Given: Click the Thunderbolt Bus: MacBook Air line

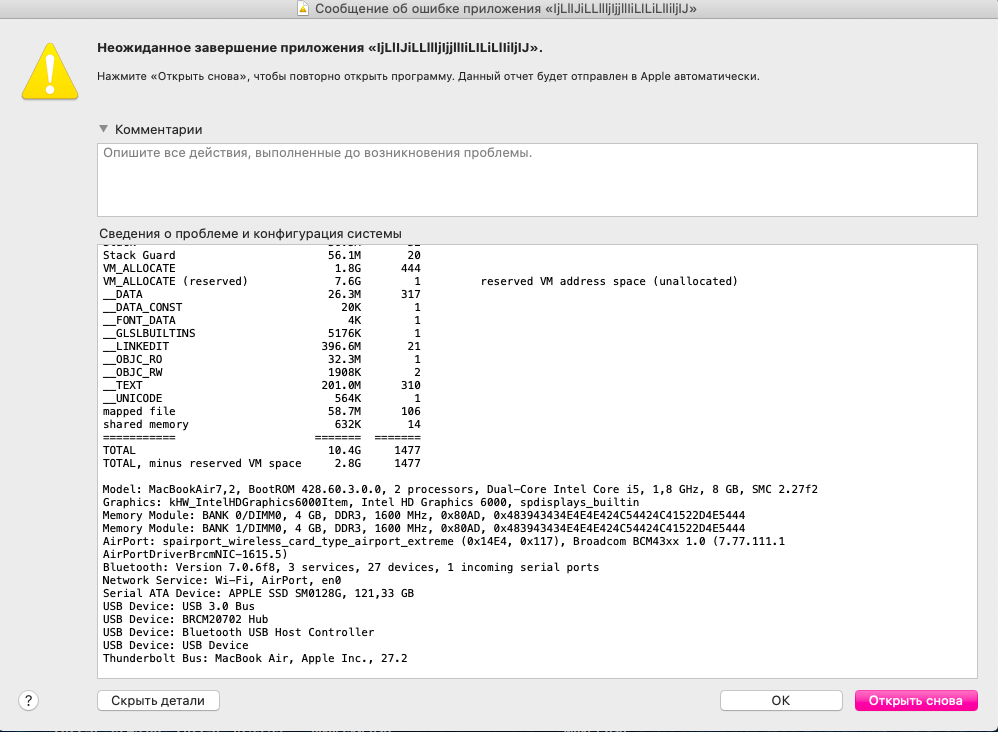Looking at the screenshot, I should (x=255, y=659).
